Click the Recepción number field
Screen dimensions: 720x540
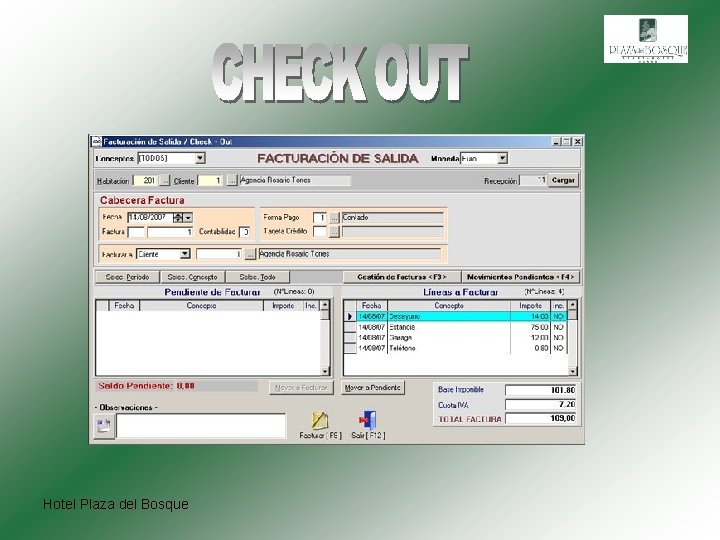pos(533,180)
